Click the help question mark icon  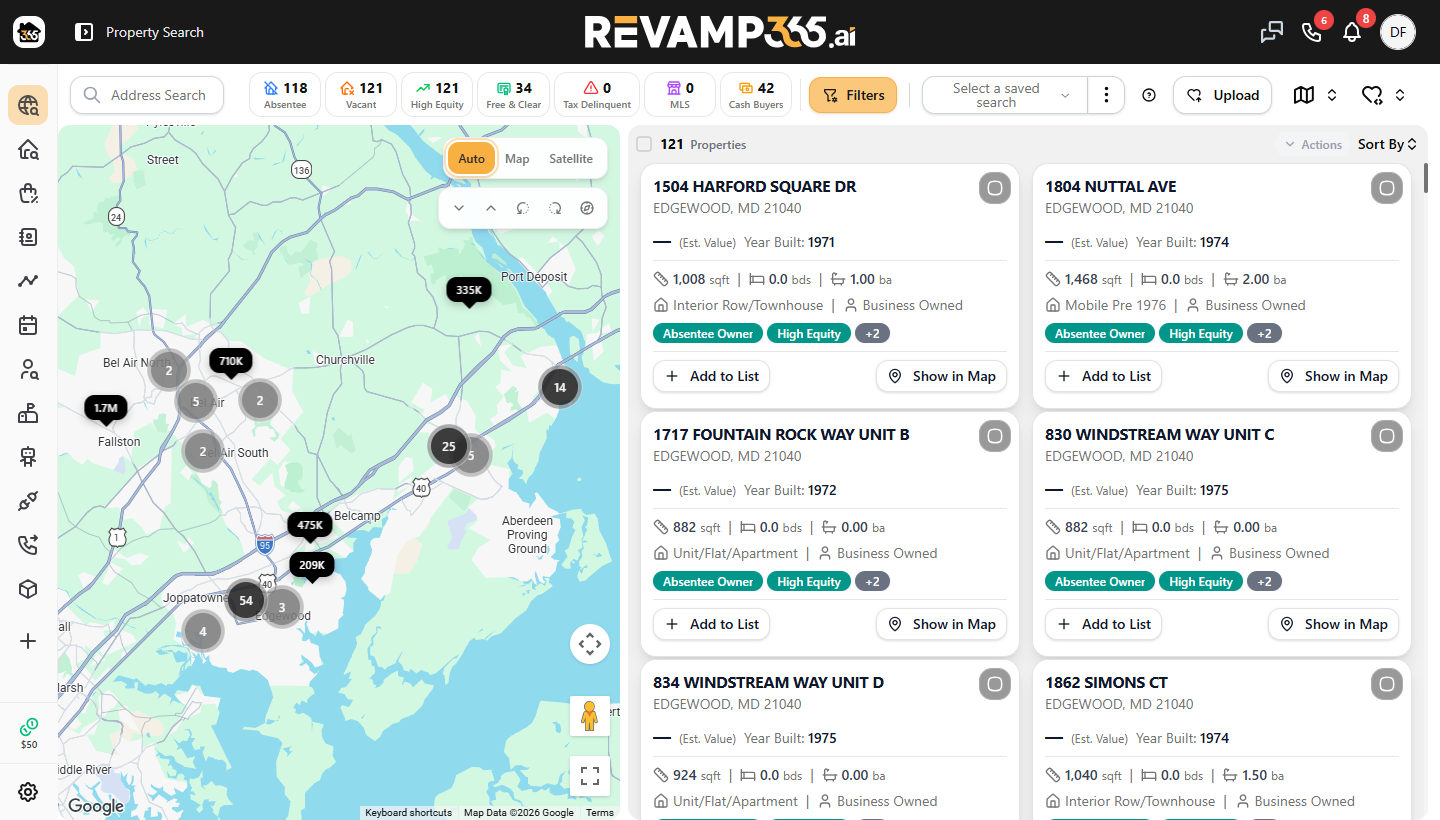(1149, 95)
